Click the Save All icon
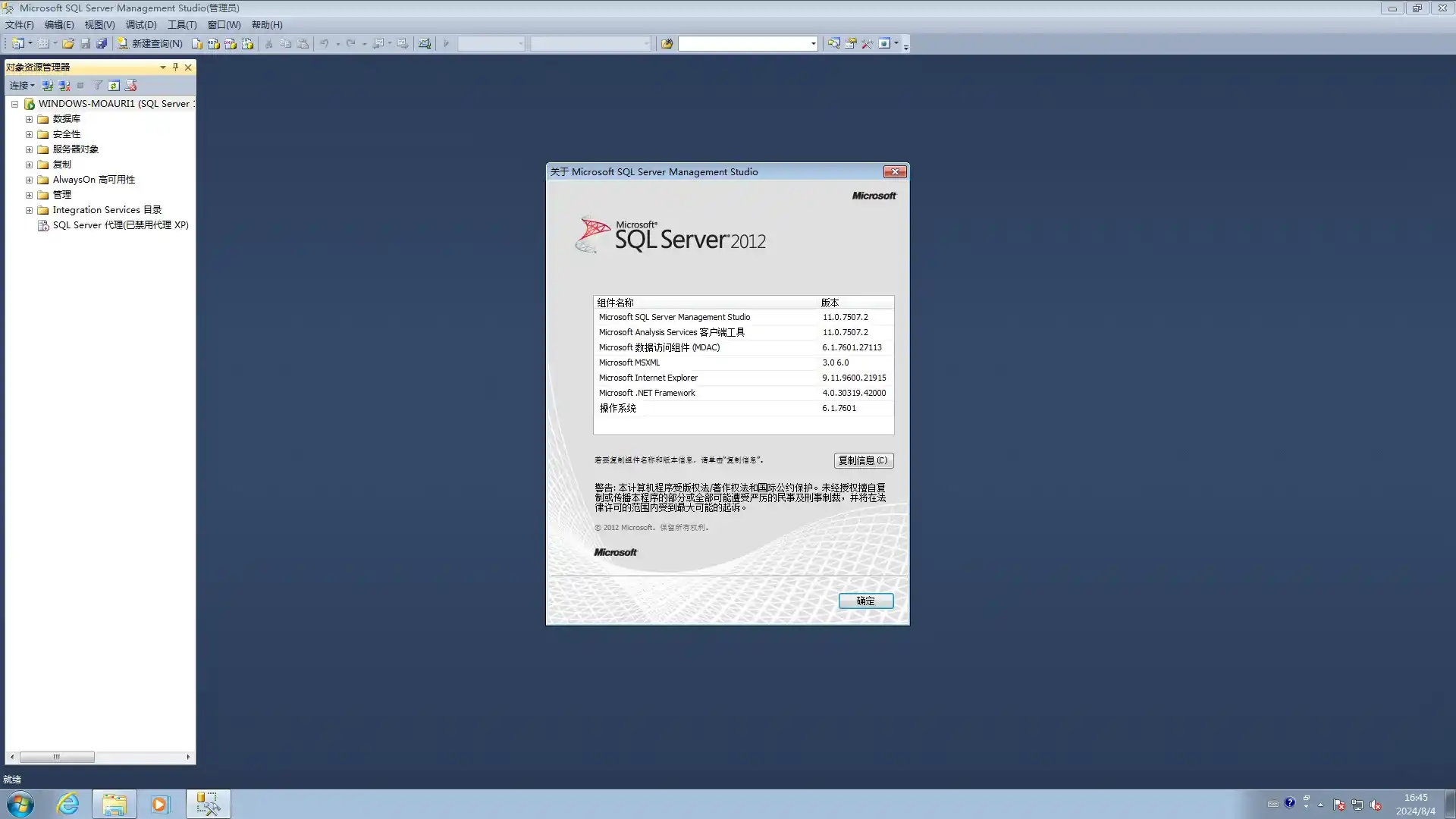1456x819 pixels. pyautogui.click(x=102, y=44)
